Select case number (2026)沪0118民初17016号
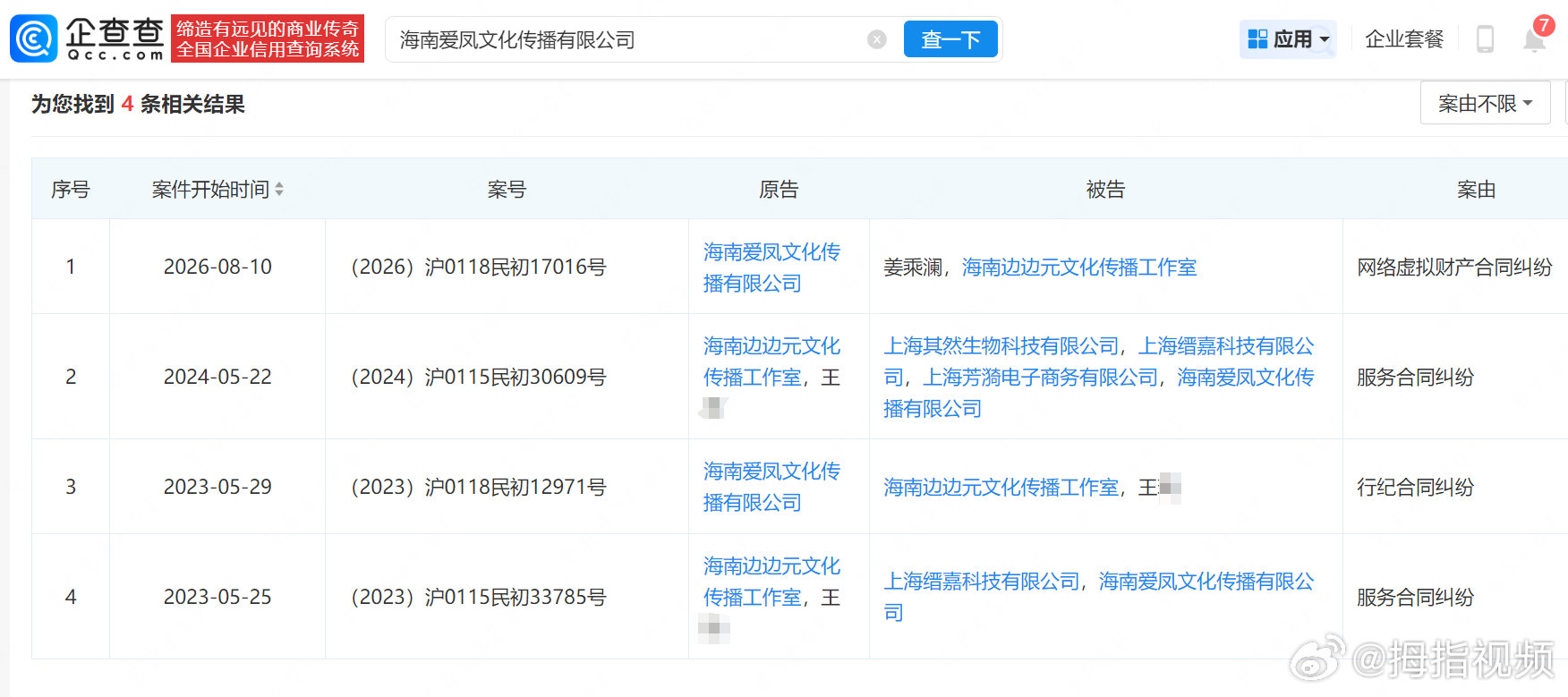This screenshot has width=1568, height=697. (479, 267)
